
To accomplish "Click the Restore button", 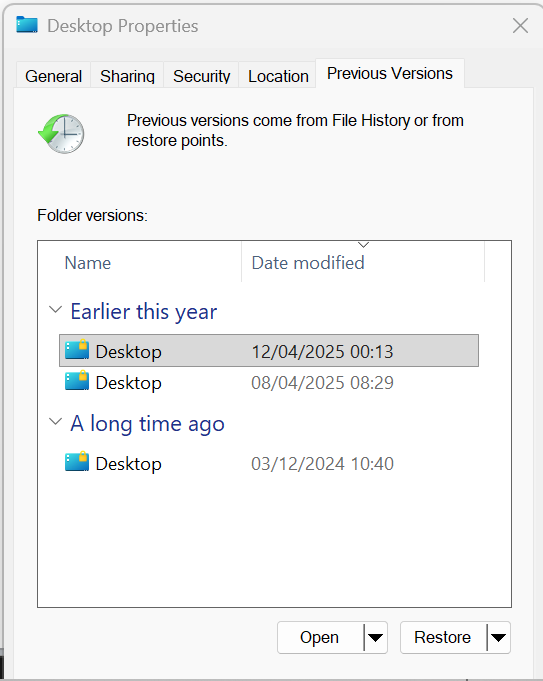I will pos(443,638).
